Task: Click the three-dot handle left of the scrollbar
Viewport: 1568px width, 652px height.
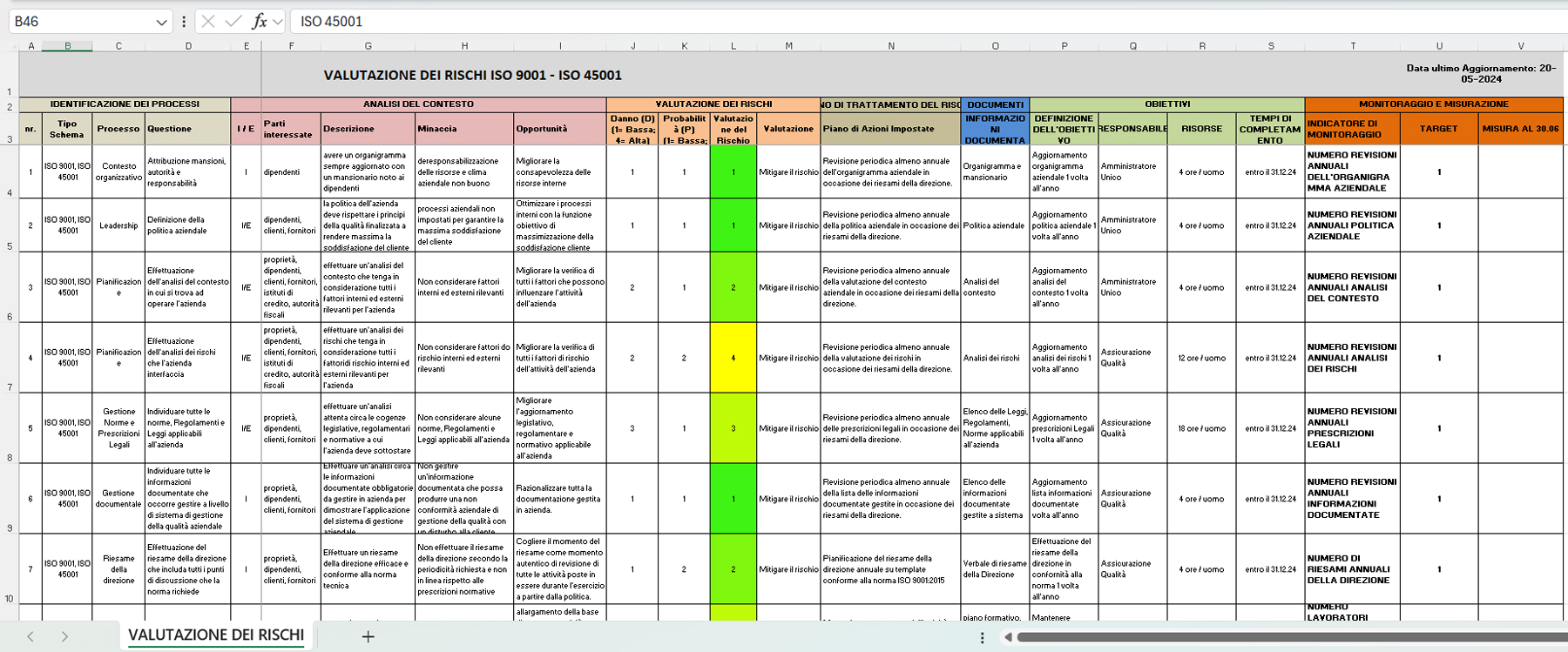Action: click(x=983, y=637)
